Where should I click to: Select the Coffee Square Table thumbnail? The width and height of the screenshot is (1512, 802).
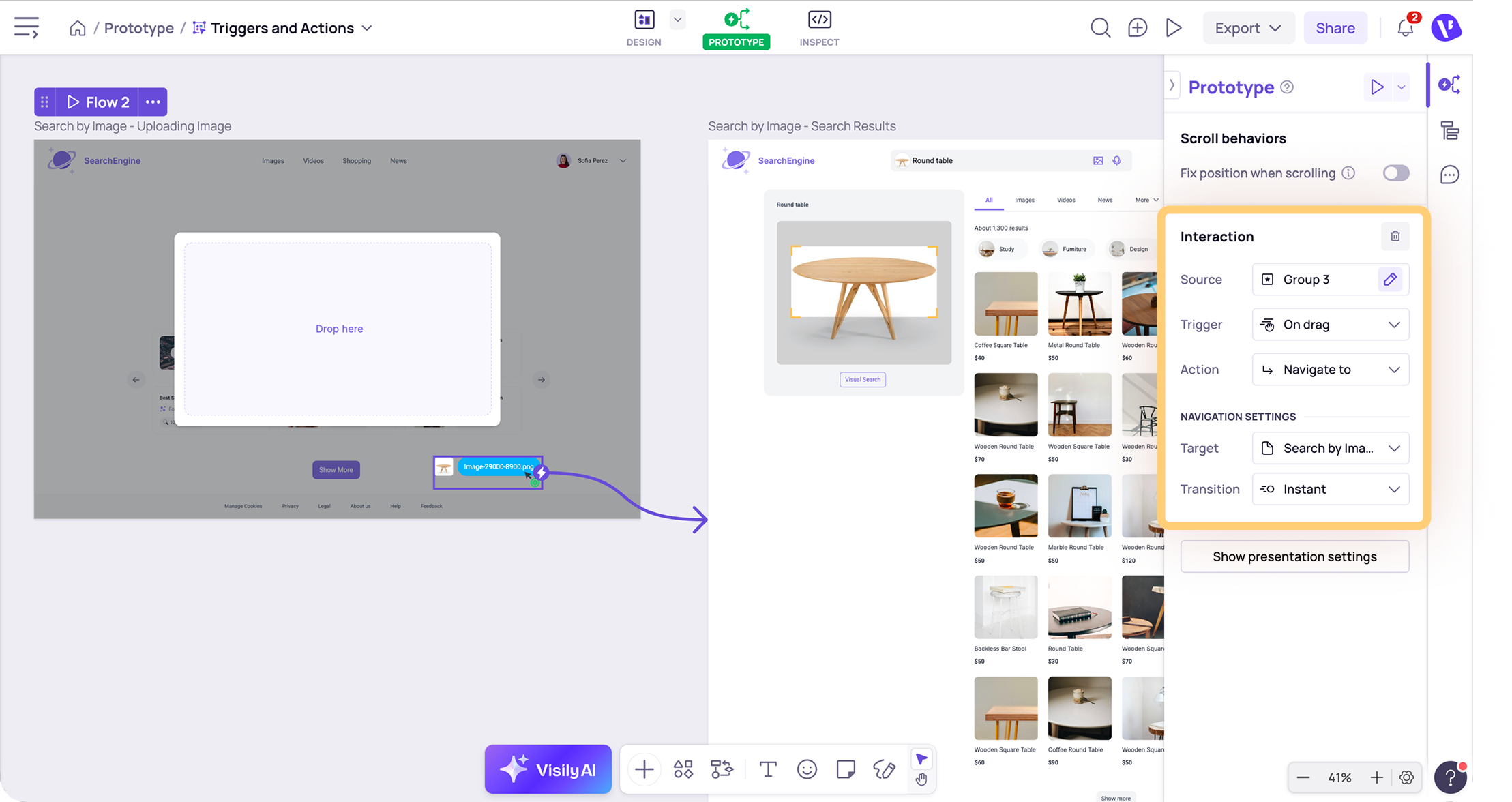[1006, 304]
